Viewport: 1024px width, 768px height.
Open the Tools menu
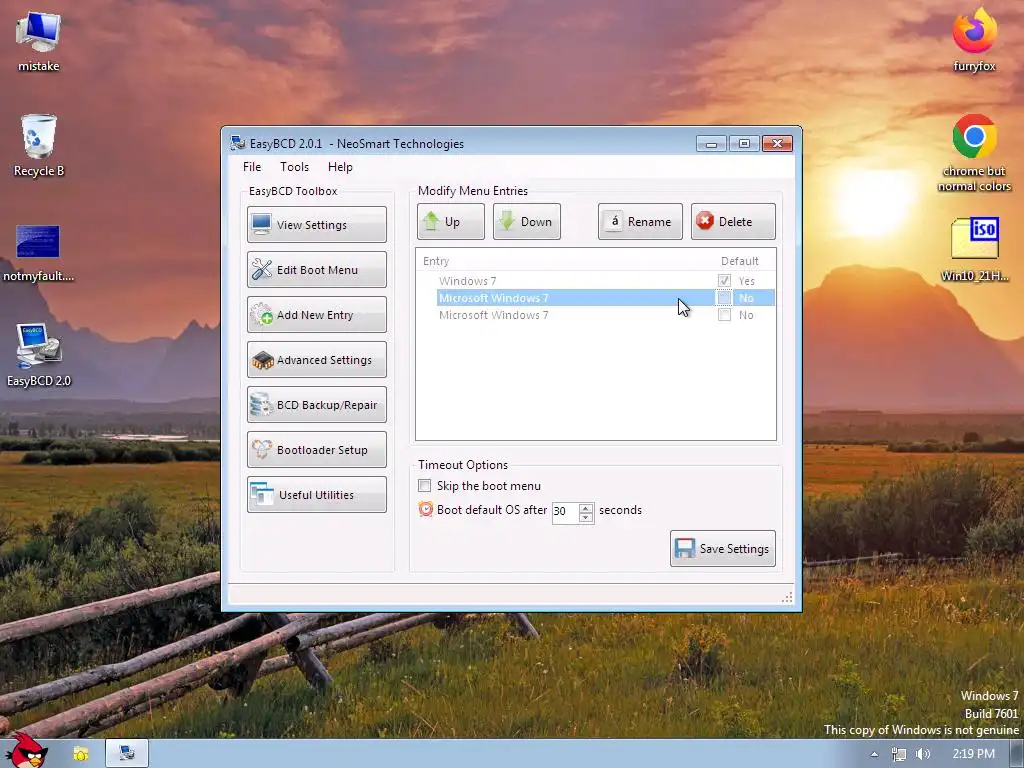pos(295,167)
